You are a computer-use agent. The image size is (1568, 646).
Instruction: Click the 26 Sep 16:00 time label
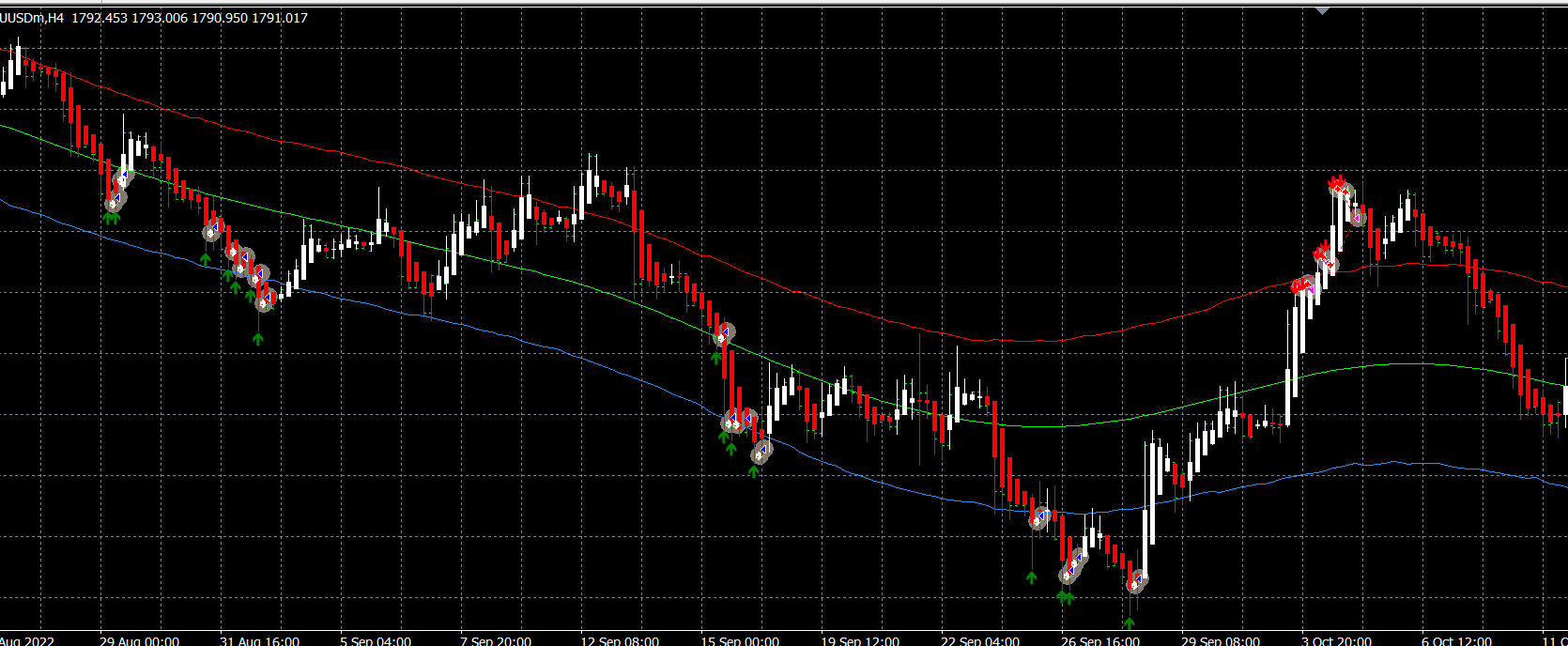coord(1100,640)
